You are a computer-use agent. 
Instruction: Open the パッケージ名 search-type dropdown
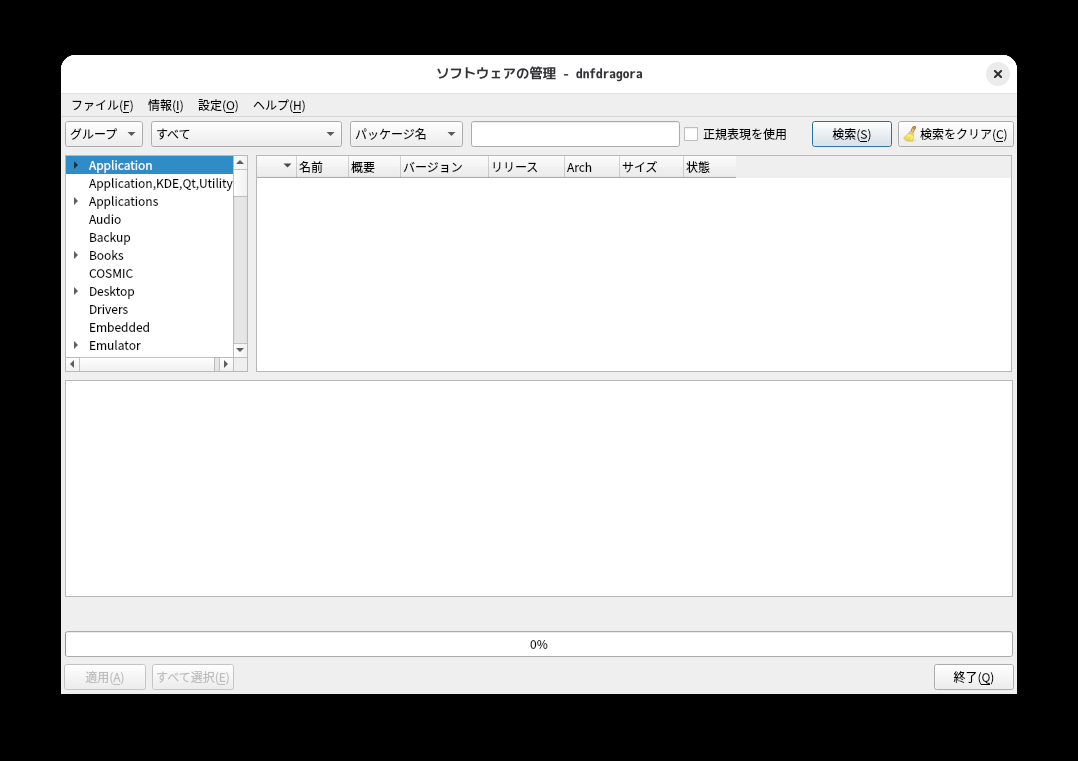point(406,133)
